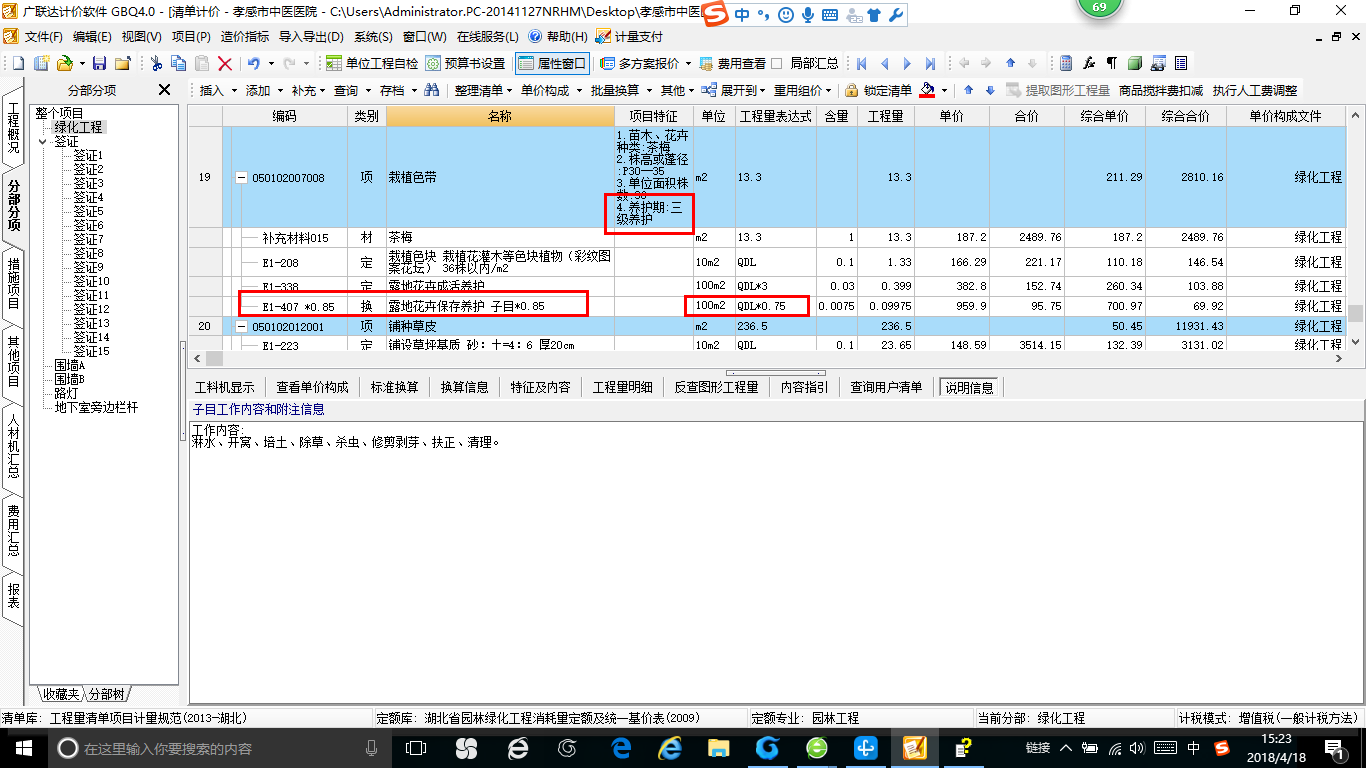Click 执行人工费调整 button

[x=1254, y=90]
